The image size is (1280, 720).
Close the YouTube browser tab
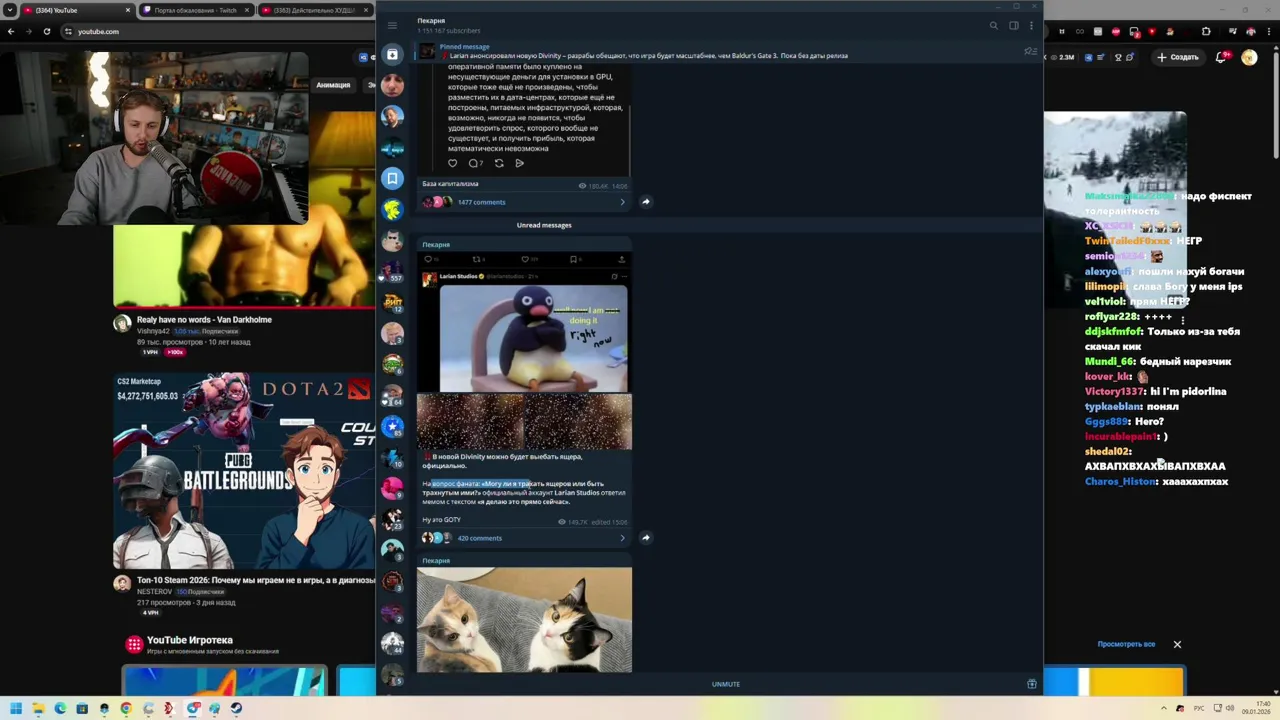128,10
